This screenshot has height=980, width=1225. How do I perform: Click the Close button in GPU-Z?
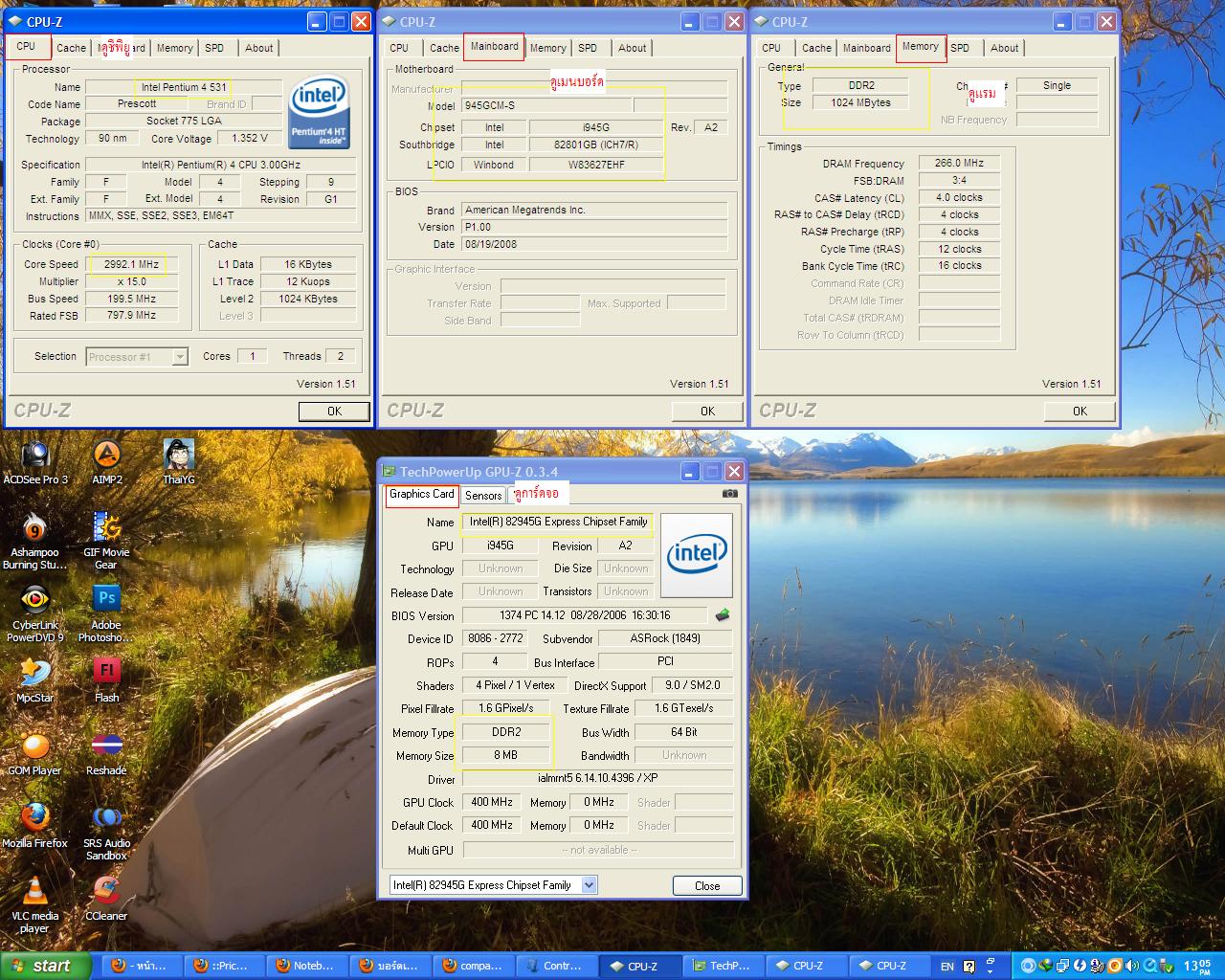coord(707,885)
